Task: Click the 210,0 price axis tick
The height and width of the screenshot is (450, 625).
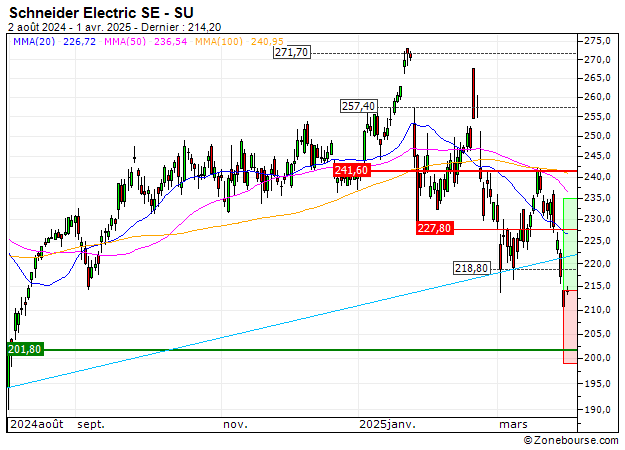Action: pos(597,310)
